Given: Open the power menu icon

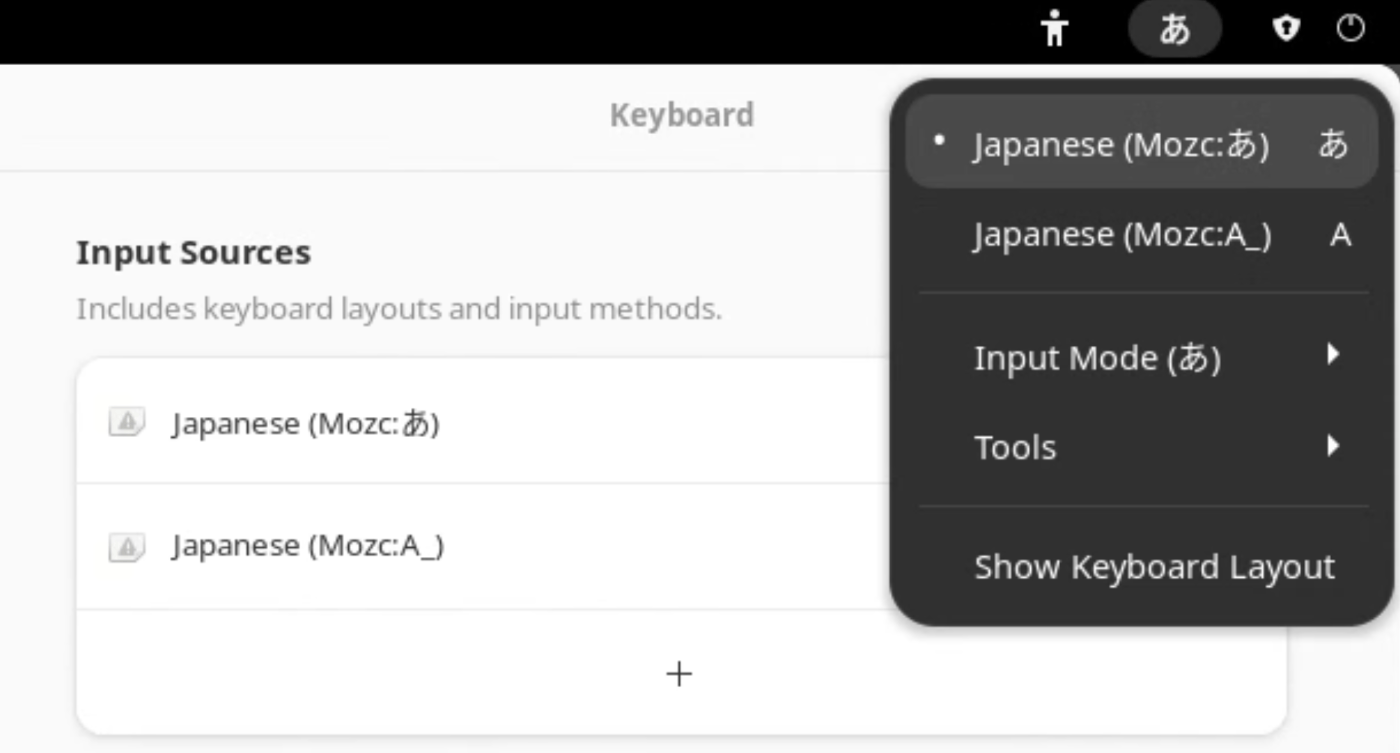Looking at the screenshot, I should [x=1350, y=29].
